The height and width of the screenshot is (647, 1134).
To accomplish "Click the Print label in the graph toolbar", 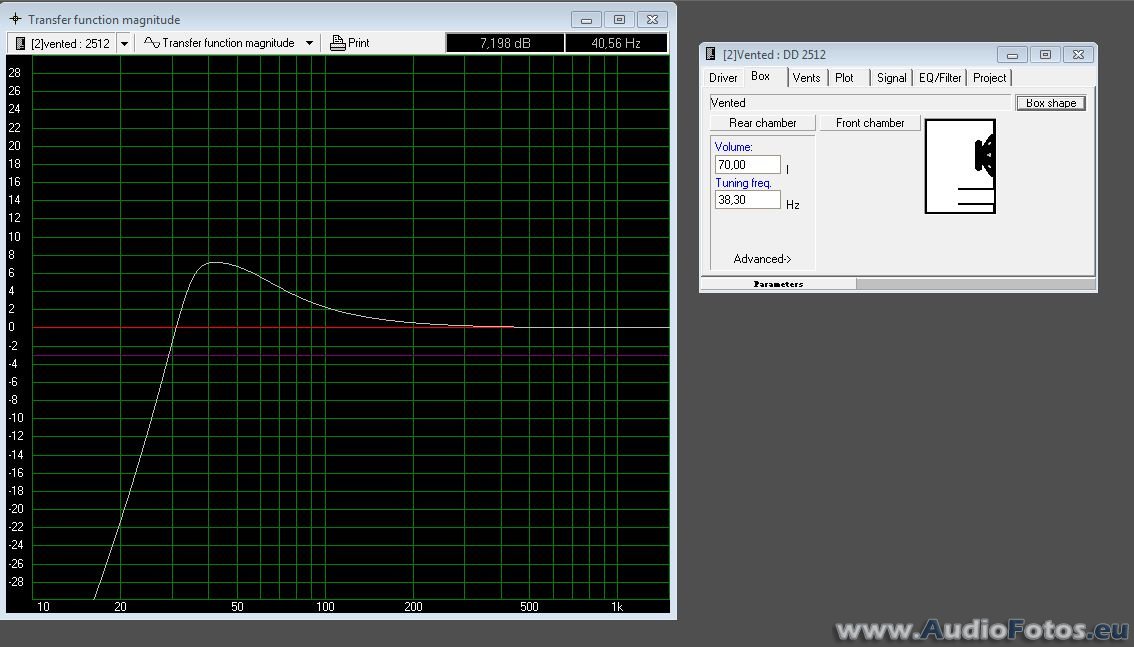I will 359,43.
